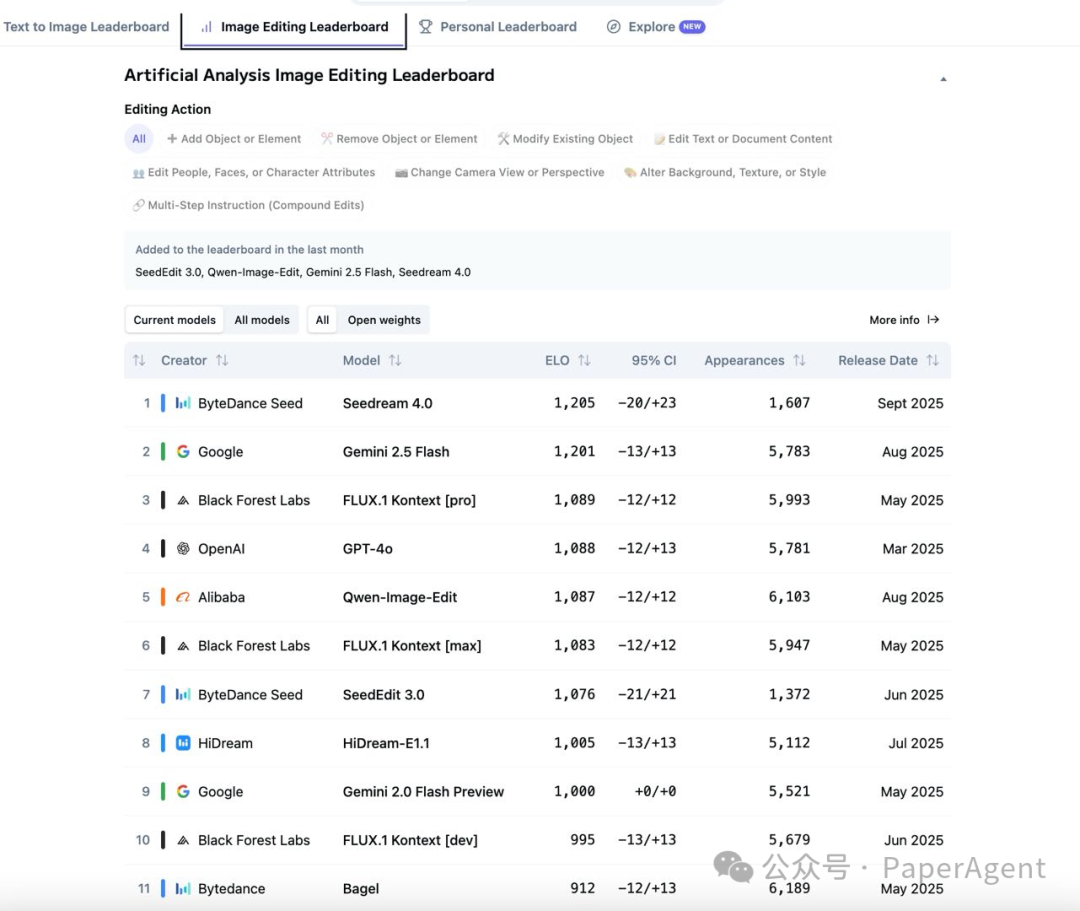1080x911 pixels.
Task: Open the FLUX.1 Kontext [pro] model entry
Action: click(409, 501)
